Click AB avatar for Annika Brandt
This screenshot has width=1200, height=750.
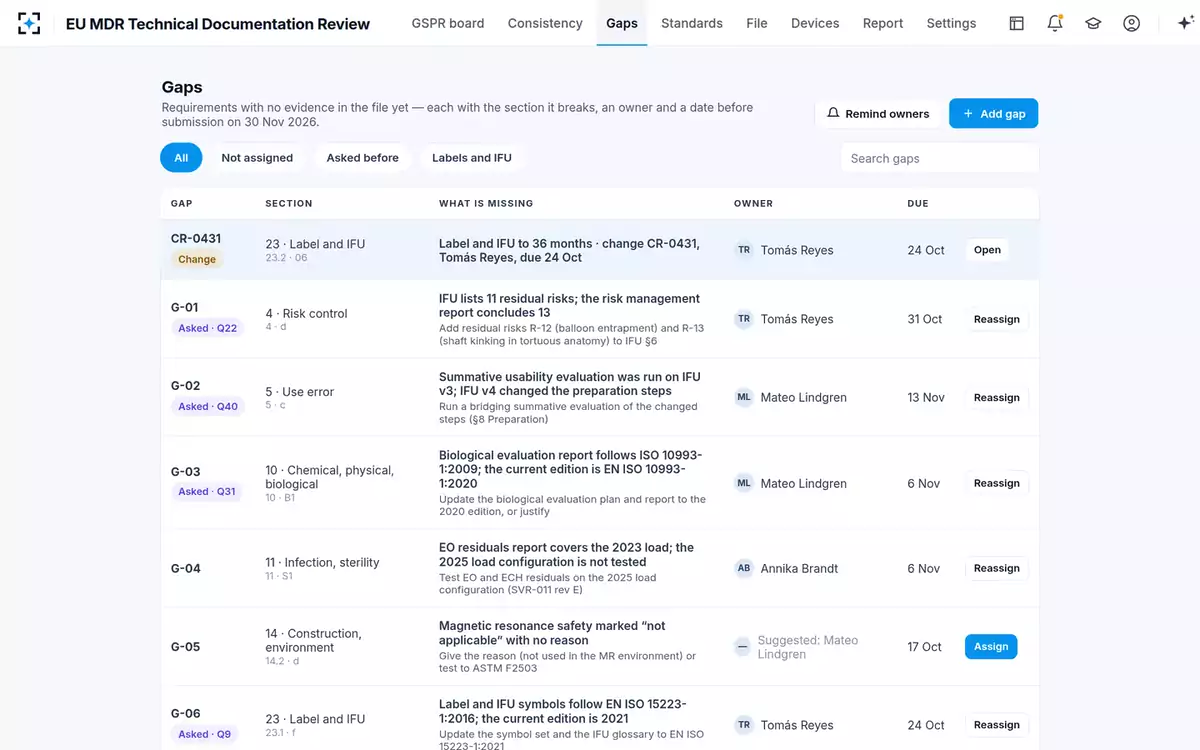point(744,568)
